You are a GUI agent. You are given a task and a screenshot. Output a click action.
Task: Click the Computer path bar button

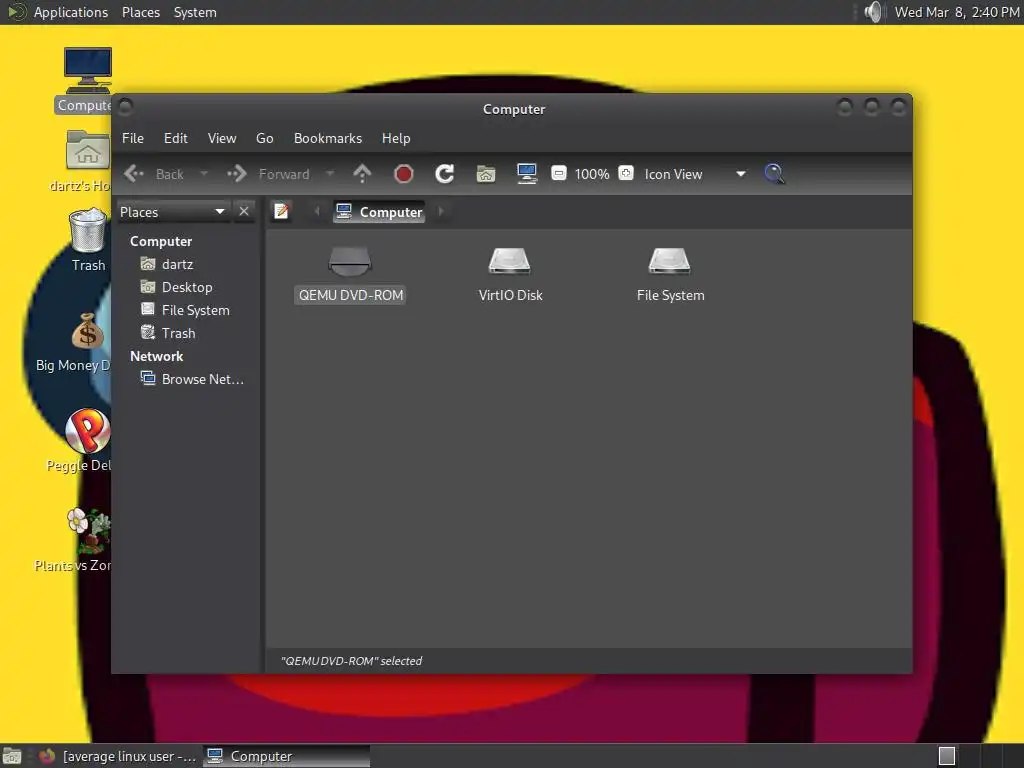pos(379,212)
